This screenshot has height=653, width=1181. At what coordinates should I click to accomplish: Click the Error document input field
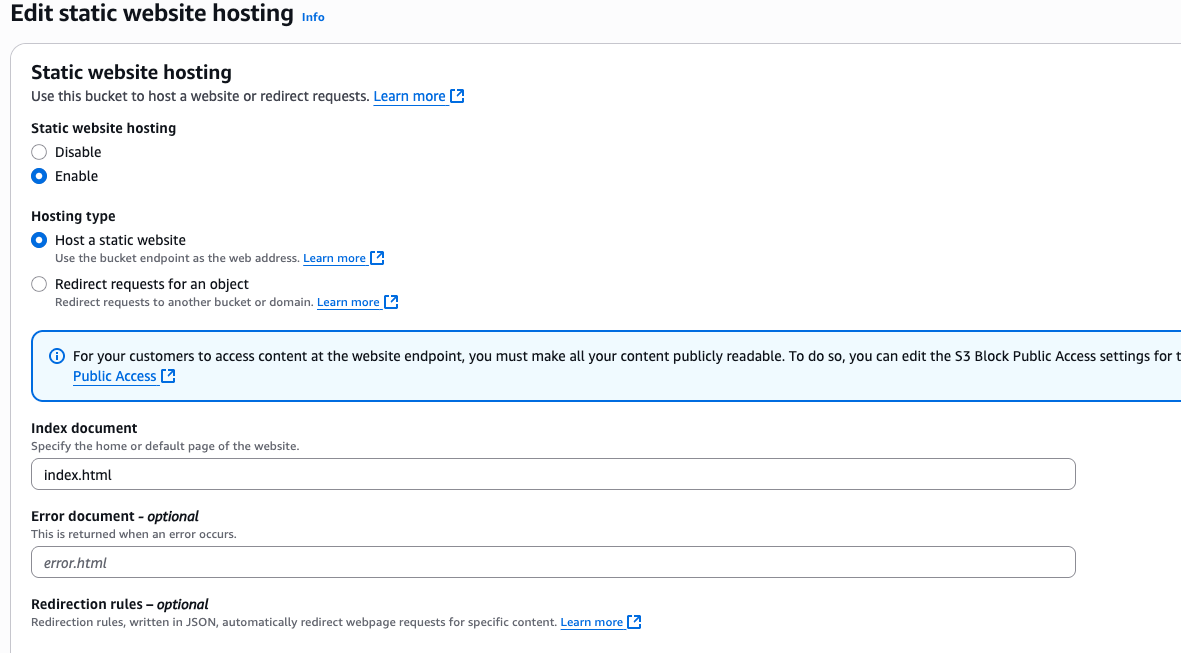click(x=553, y=562)
